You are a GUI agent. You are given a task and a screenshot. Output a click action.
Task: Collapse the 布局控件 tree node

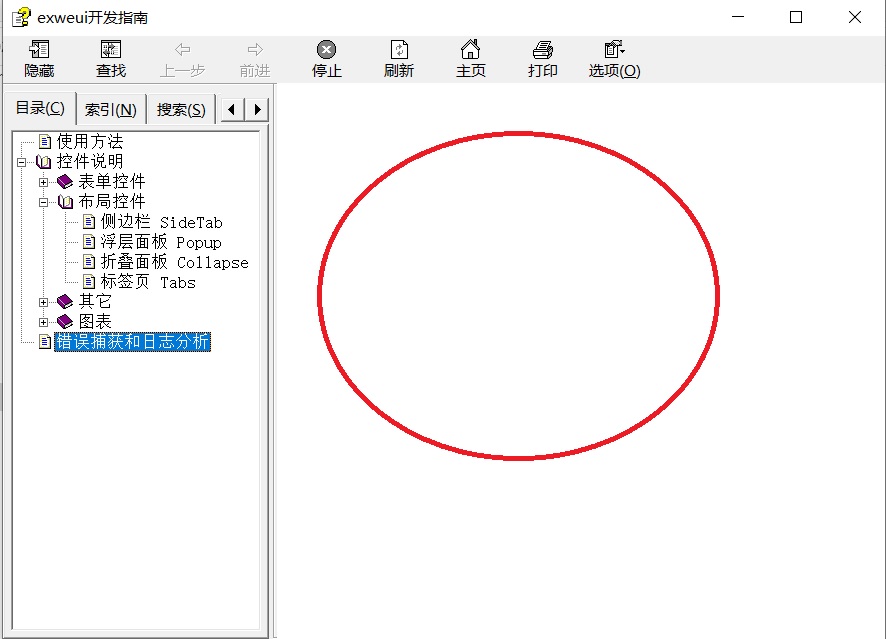[x=44, y=202]
